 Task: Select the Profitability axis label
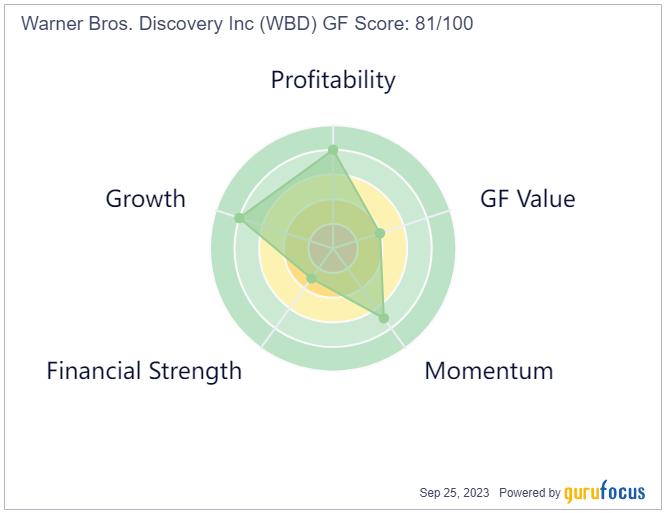tap(333, 80)
